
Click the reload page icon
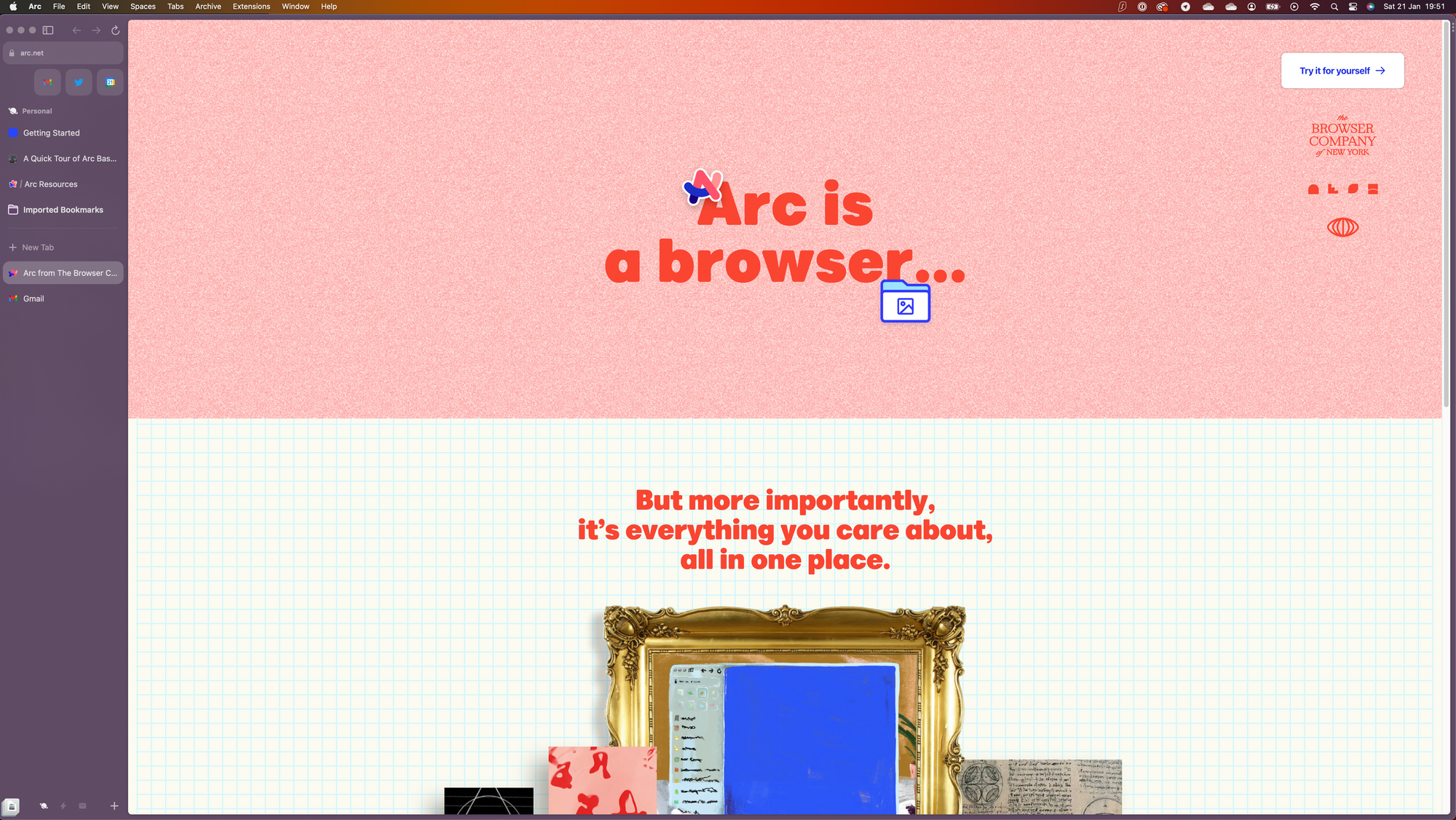point(115,30)
